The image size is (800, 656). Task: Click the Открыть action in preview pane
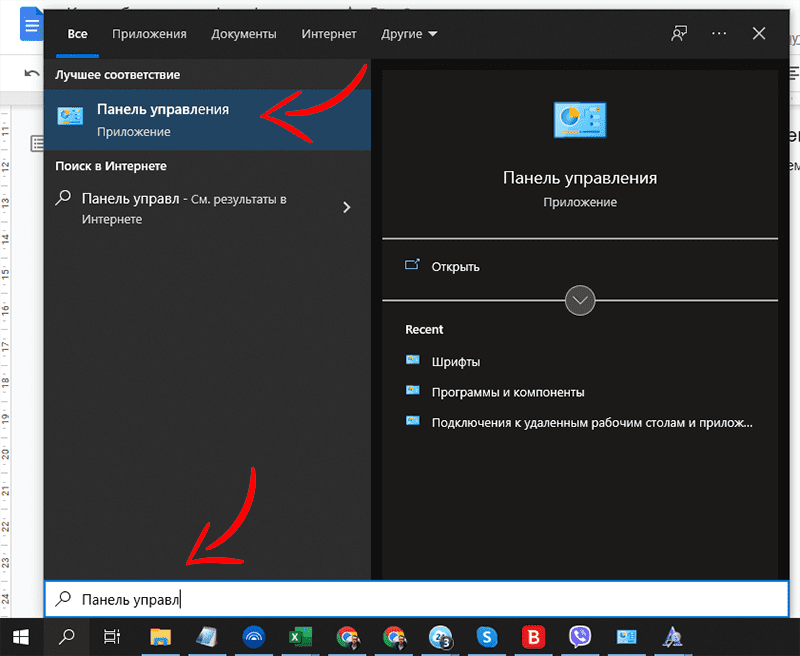tap(455, 267)
